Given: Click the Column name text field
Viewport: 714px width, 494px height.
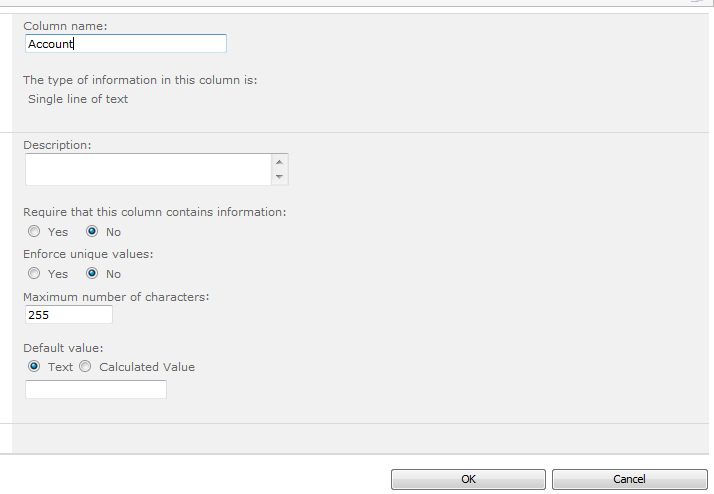Looking at the screenshot, I should (125, 44).
